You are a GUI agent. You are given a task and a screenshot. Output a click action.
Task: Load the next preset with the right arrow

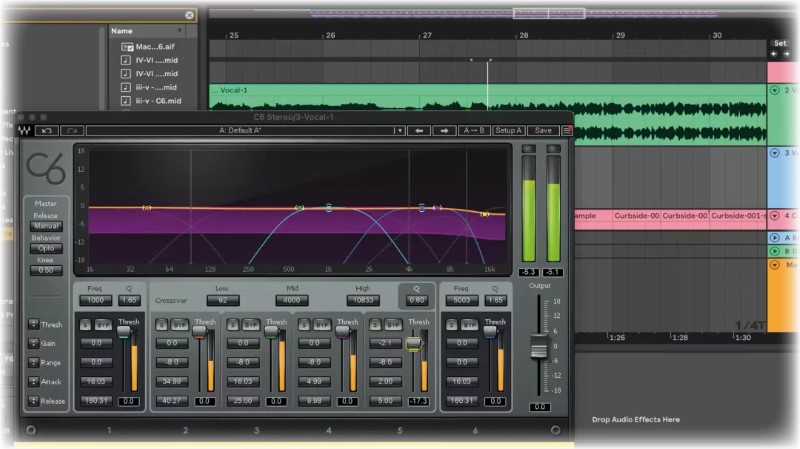point(444,131)
